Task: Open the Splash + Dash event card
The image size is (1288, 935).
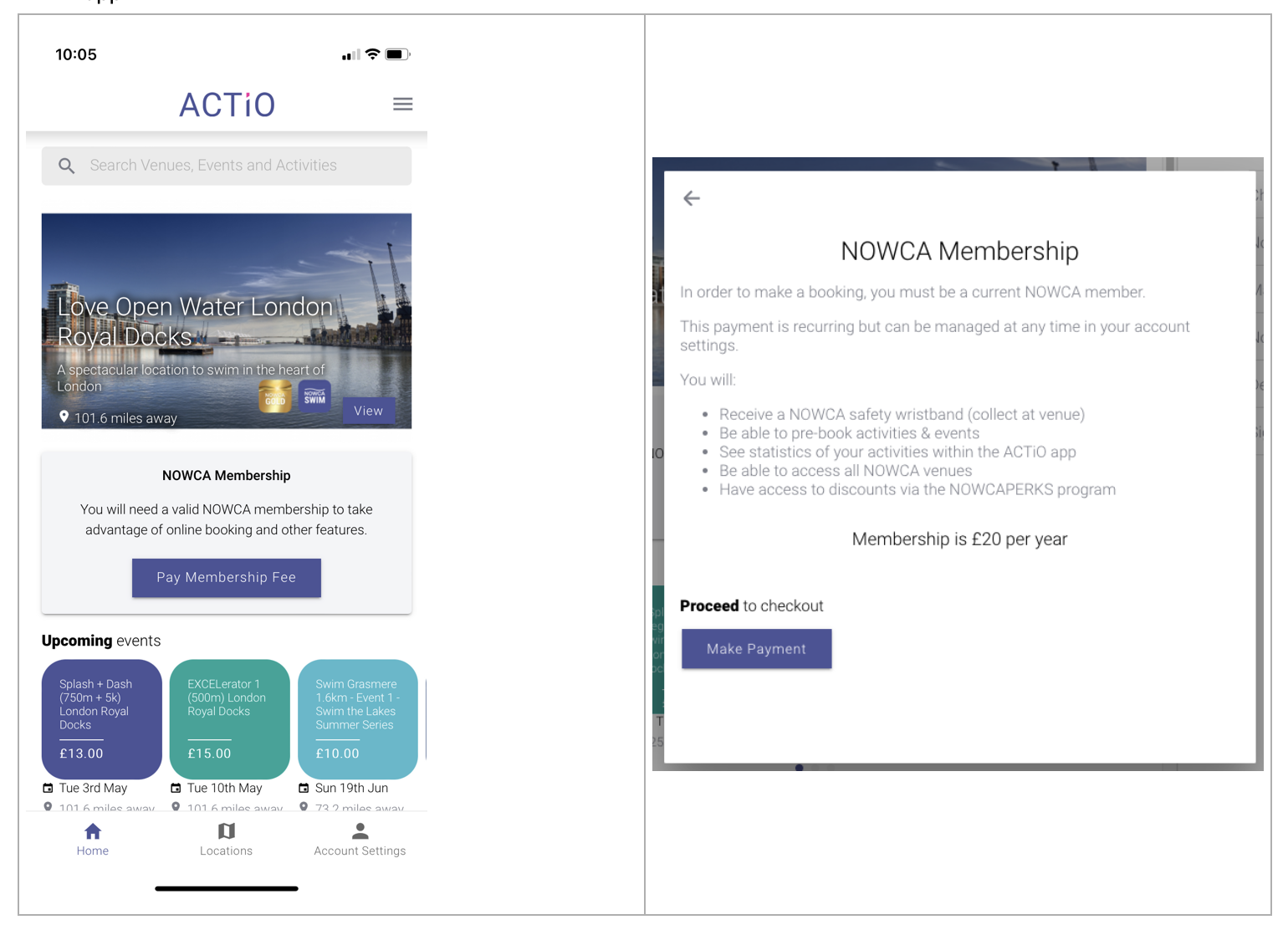Action: pos(102,719)
